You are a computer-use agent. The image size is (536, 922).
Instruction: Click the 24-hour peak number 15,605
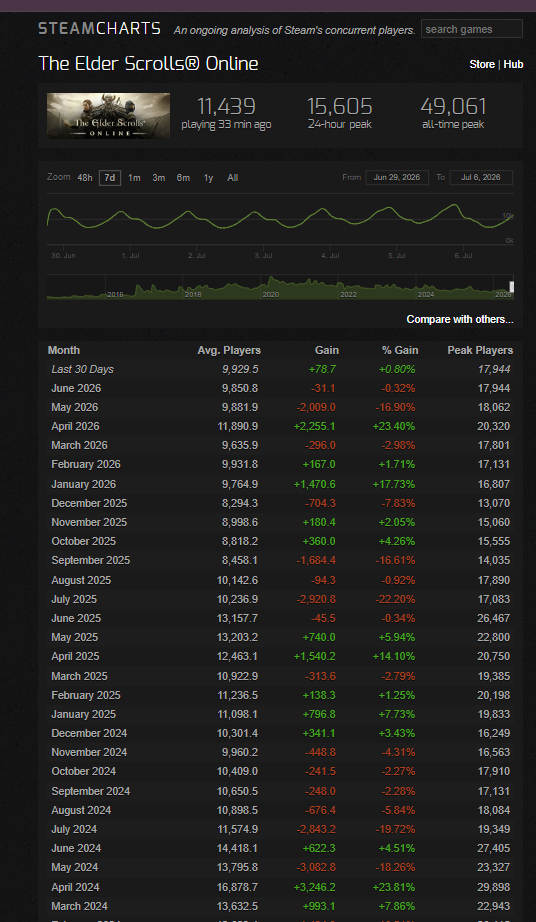pos(340,106)
